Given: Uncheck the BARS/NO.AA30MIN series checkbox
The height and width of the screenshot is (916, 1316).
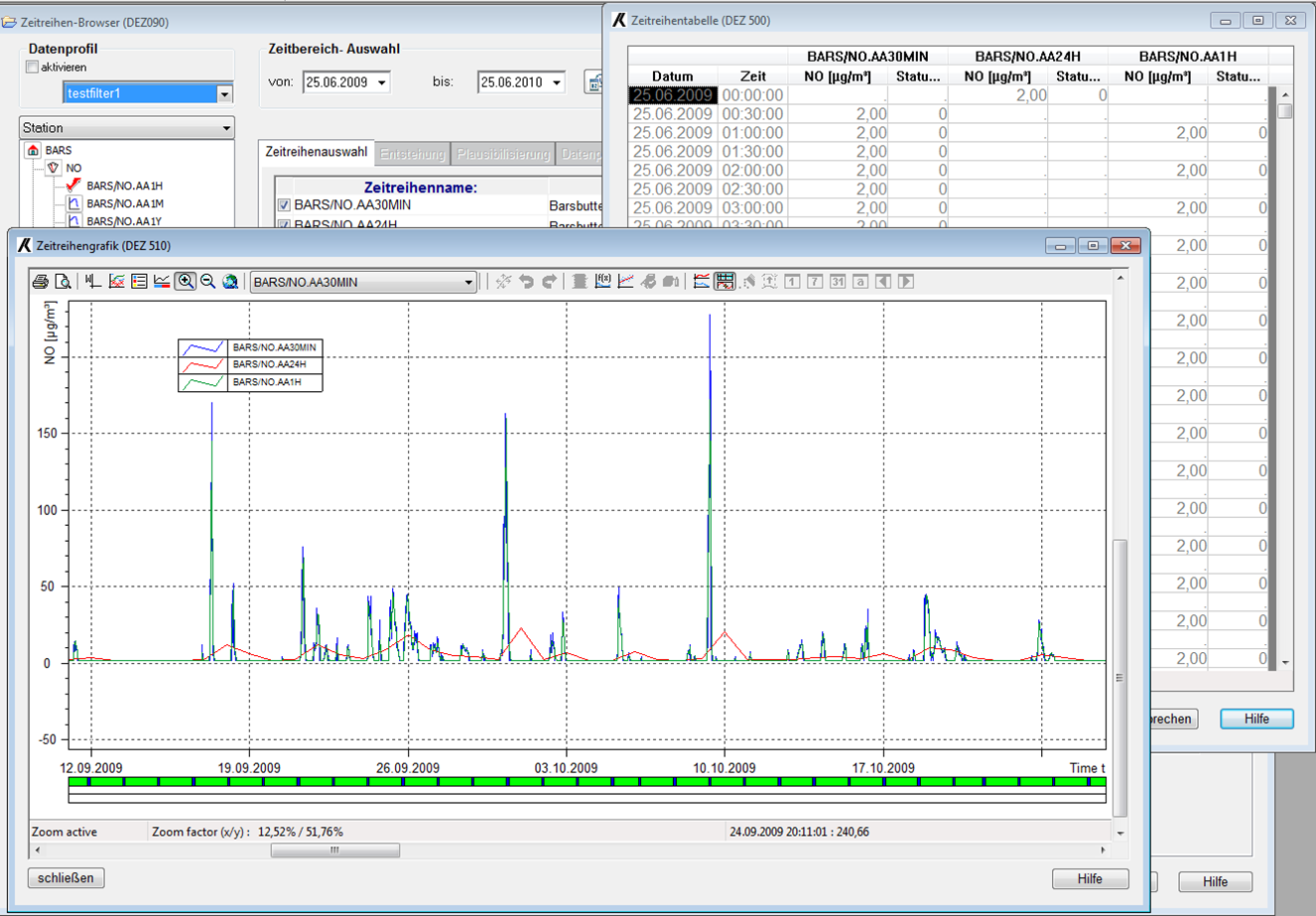Looking at the screenshot, I should pyautogui.click(x=284, y=205).
